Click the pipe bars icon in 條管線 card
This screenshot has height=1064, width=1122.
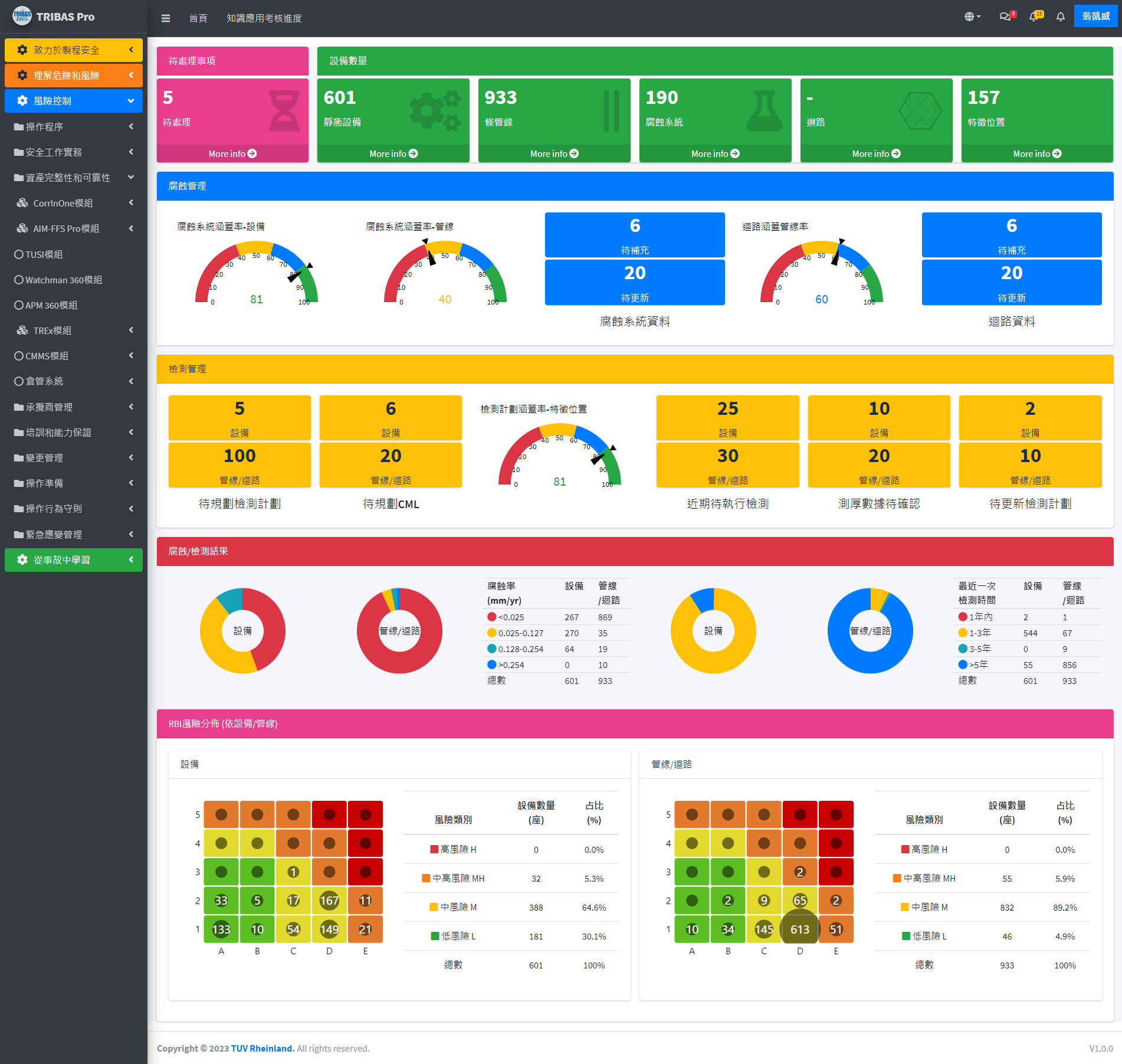pos(611,111)
